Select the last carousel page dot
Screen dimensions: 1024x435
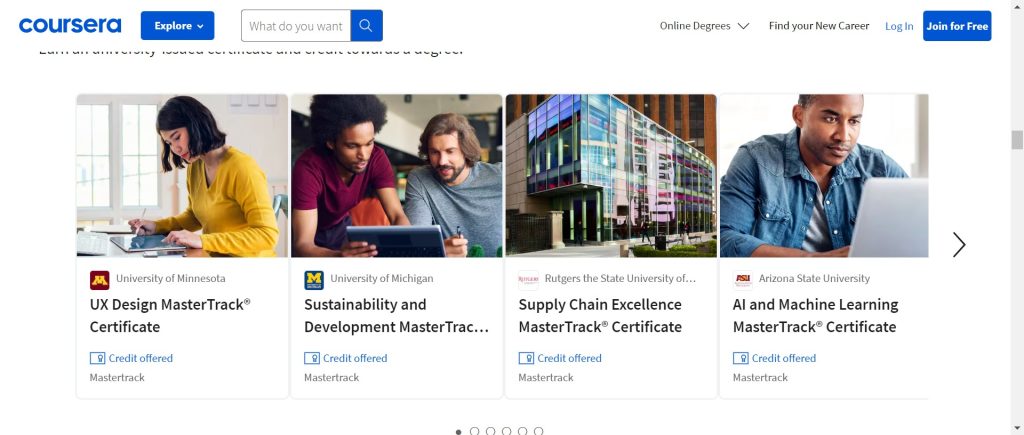[x=539, y=431]
